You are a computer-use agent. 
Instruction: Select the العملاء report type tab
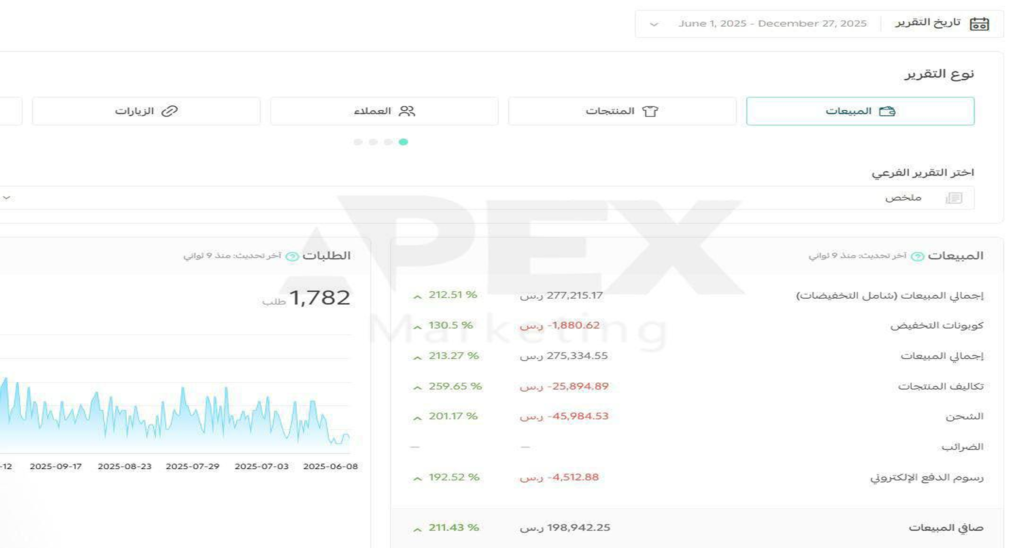(x=384, y=111)
